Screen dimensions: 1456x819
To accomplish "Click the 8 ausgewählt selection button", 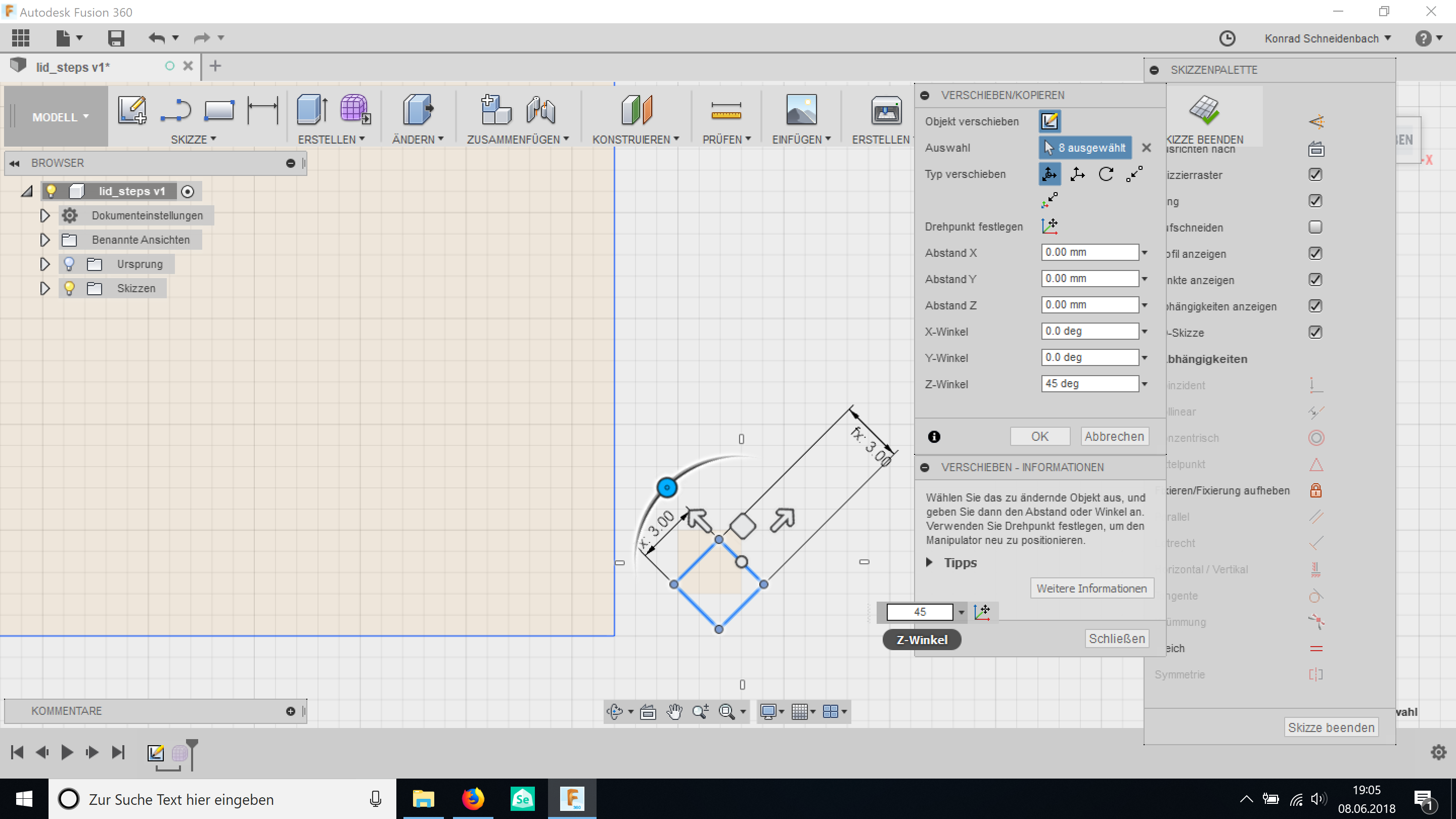I will [1085, 148].
